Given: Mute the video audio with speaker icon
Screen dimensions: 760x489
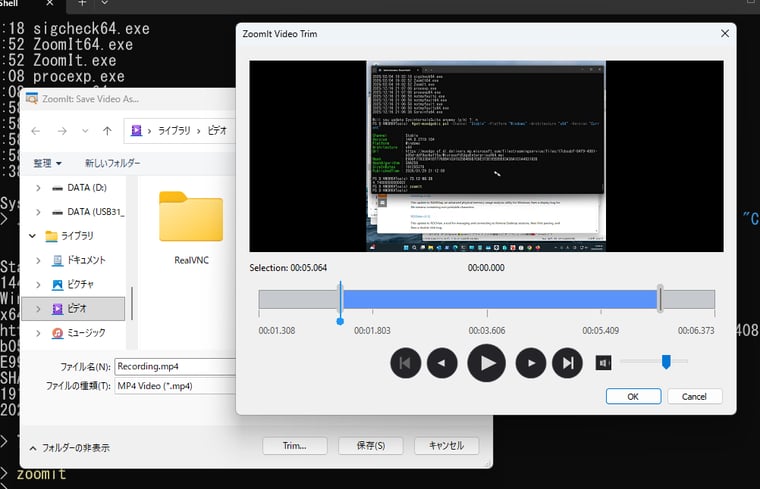Looking at the screenshot, I should tap(603, 362).
